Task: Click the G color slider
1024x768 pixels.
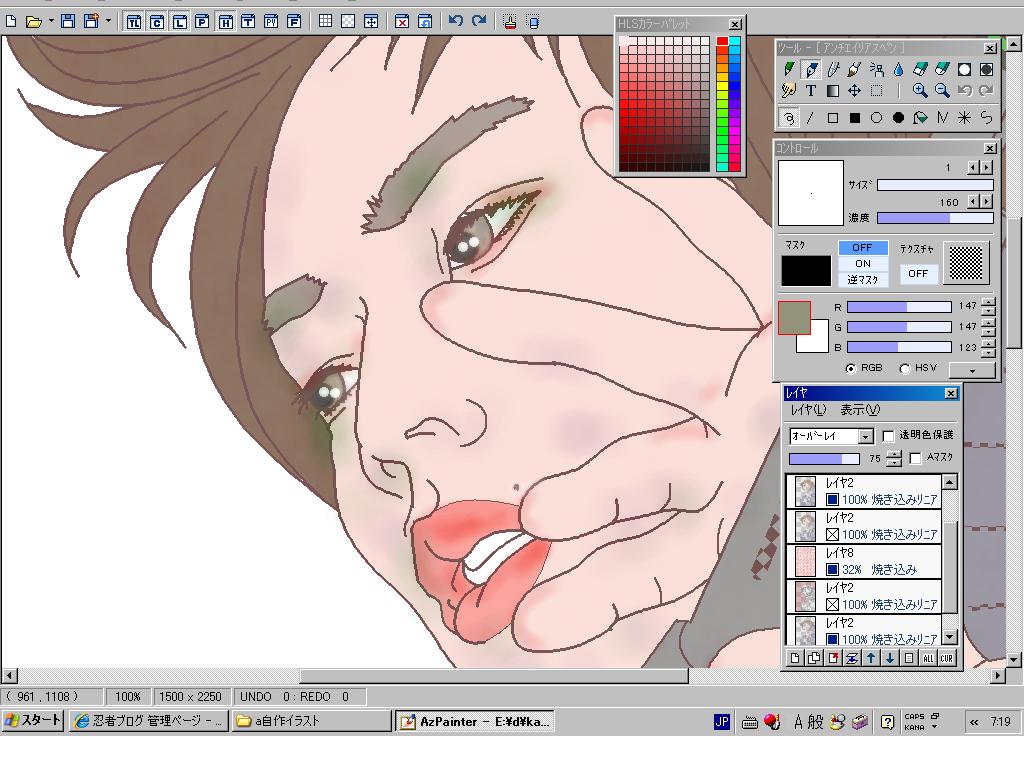Action: click(899, 327)
